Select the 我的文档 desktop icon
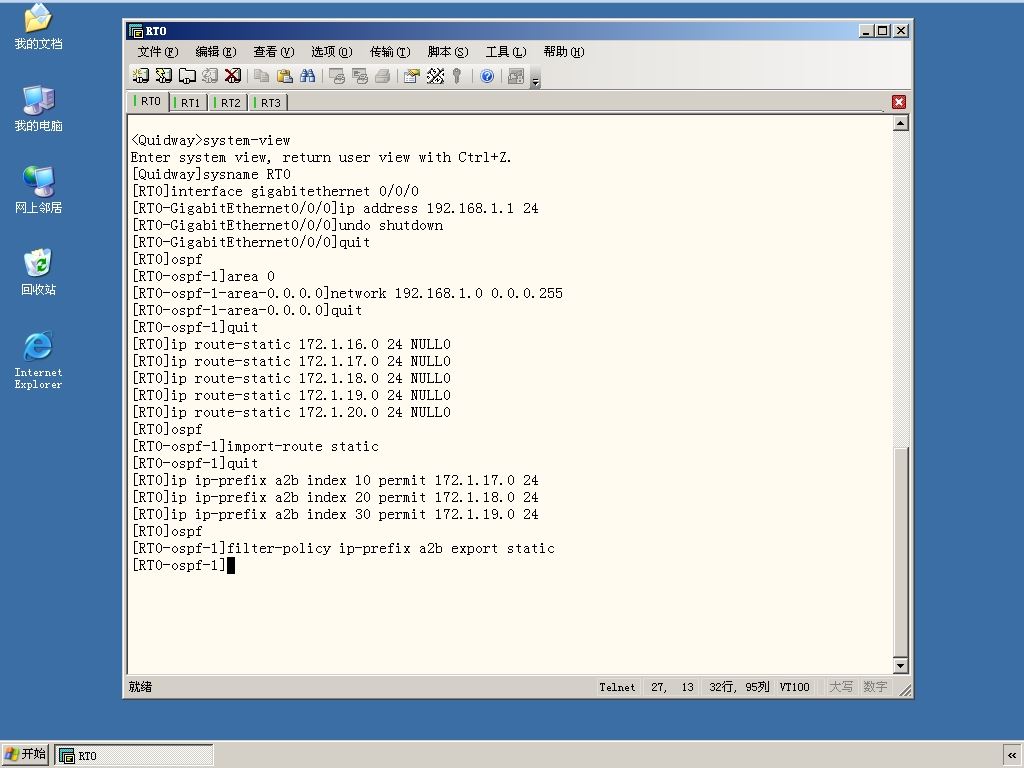 tap(39, 26)
